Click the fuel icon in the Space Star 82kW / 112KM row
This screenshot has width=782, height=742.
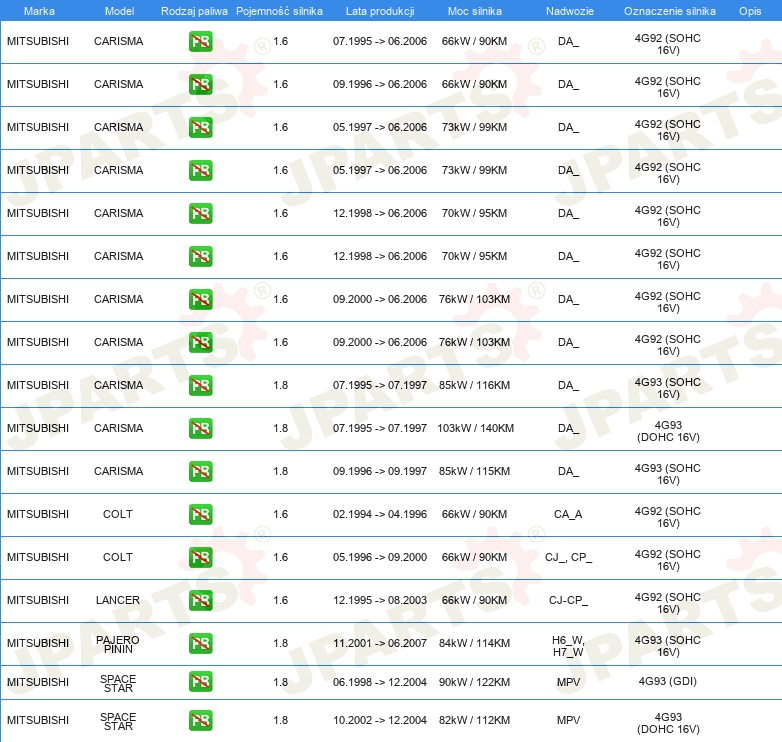(200, 721)
